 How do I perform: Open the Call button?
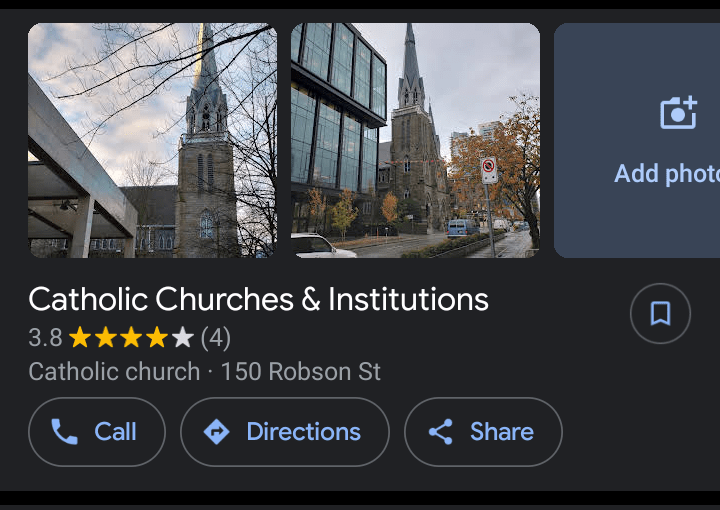pos(97,432)
